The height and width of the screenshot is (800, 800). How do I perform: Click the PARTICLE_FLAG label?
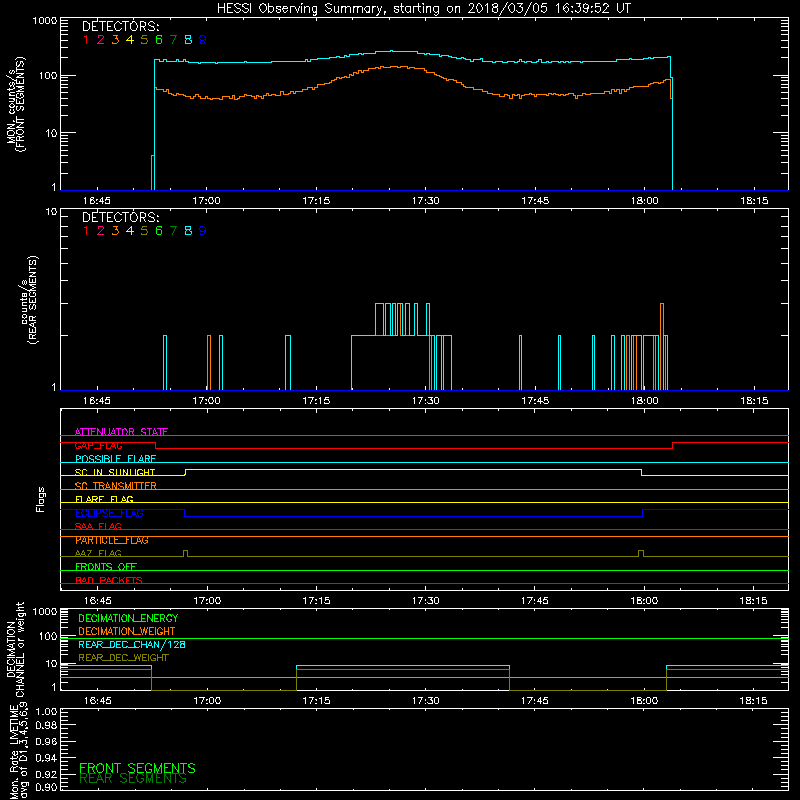point(112,540)
